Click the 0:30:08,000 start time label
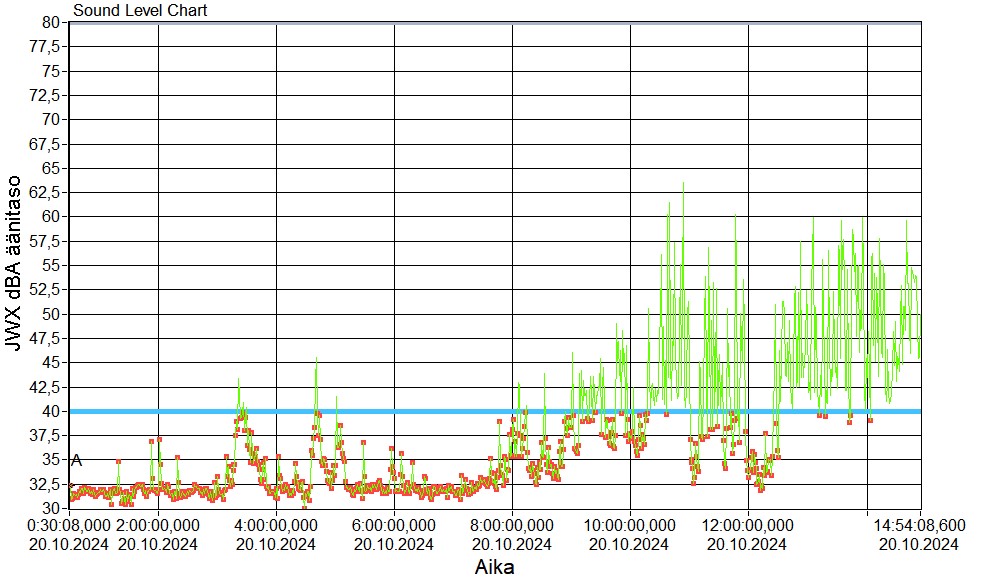 (x=69, y=524)
